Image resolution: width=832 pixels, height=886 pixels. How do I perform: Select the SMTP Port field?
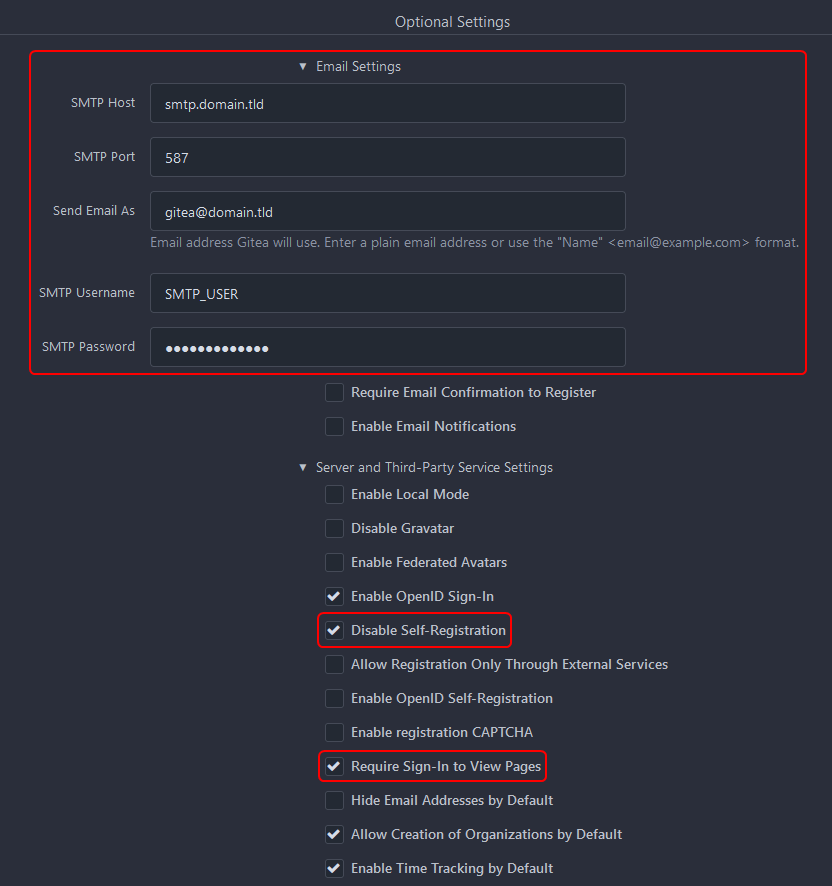click(x=387, y=157)
